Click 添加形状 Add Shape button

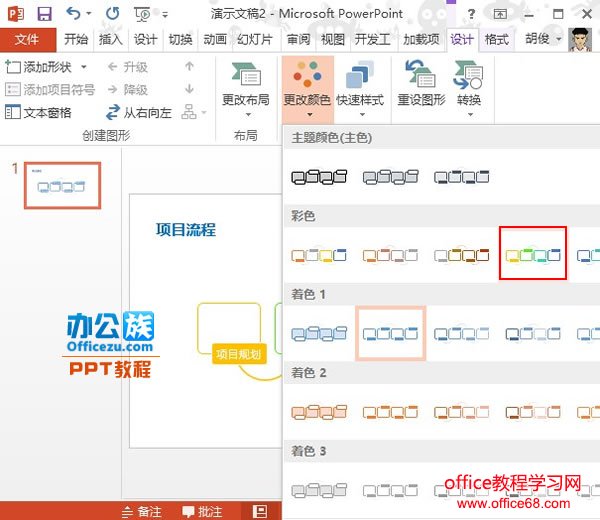39,67
